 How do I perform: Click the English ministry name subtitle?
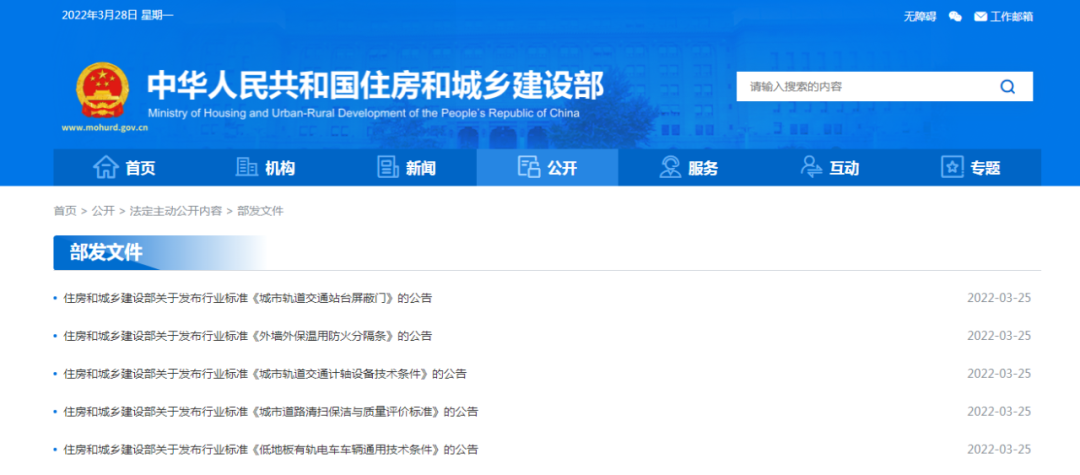tap(364, 114)
